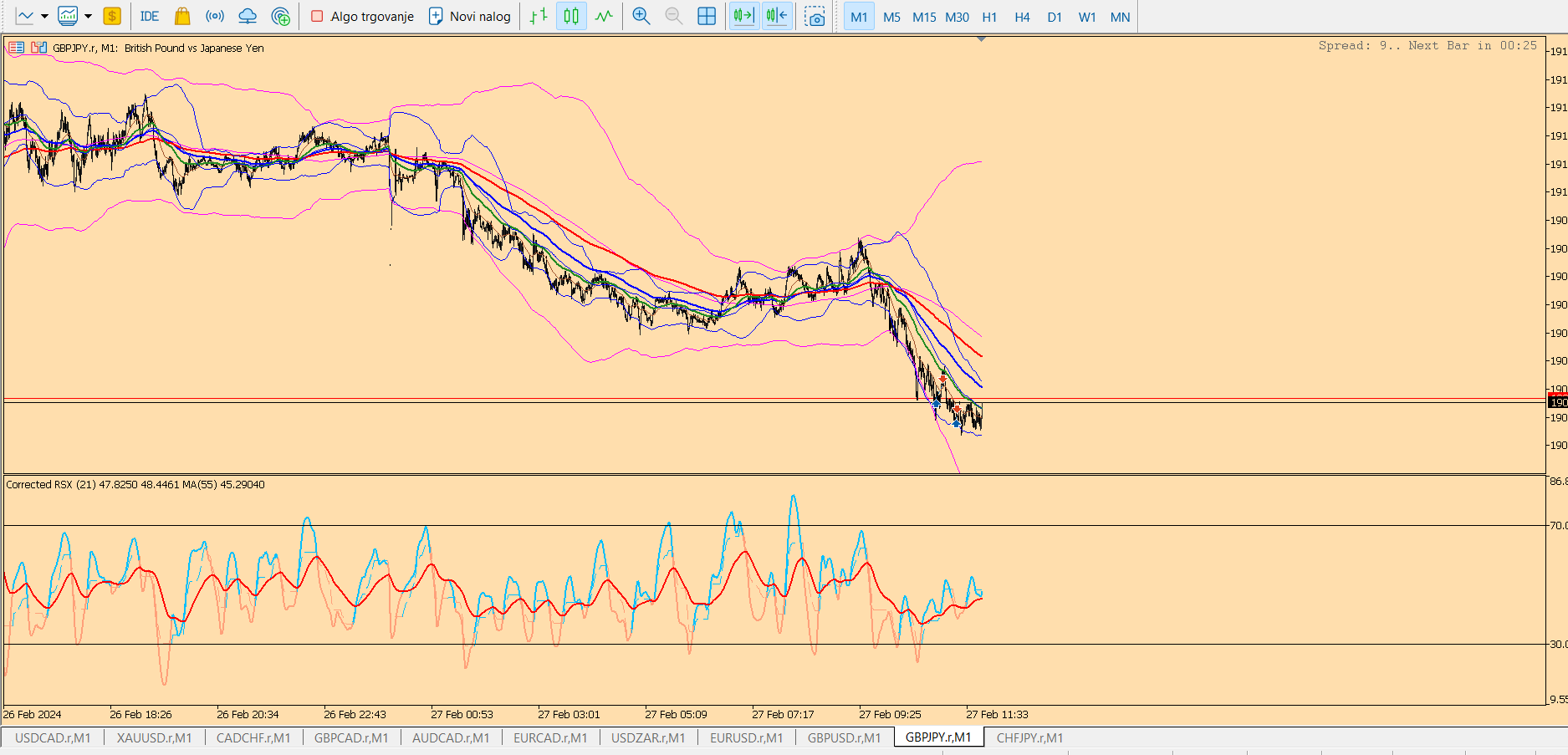Click the Spread and Next Bar text
1568x755 pixels.
click(1428, 45)
